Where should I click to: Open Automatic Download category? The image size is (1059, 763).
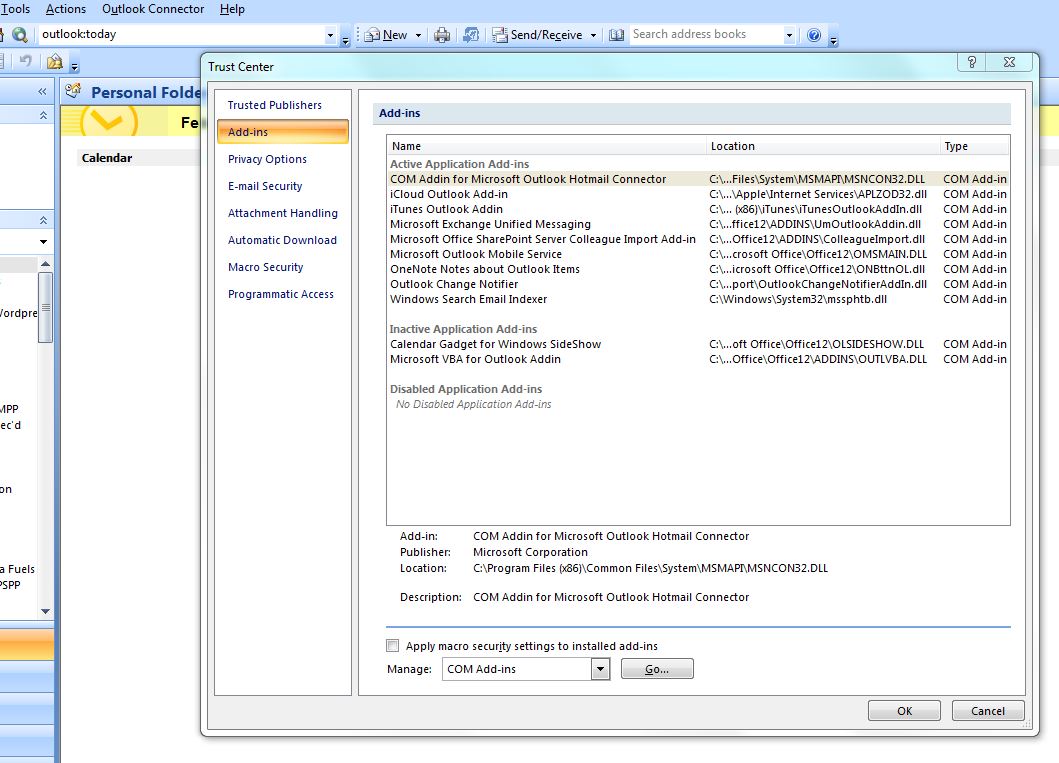click(282, 240)
